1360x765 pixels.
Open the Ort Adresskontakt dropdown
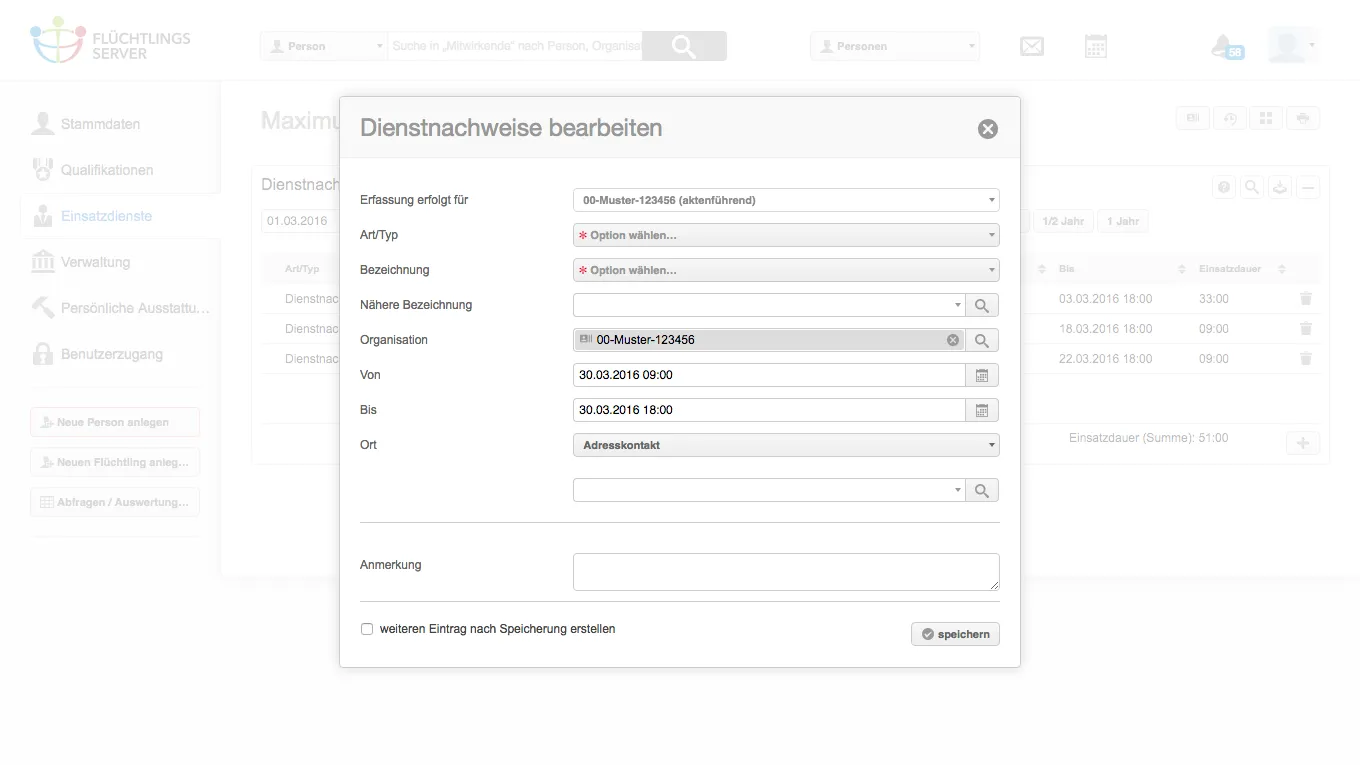coord(786,445)
